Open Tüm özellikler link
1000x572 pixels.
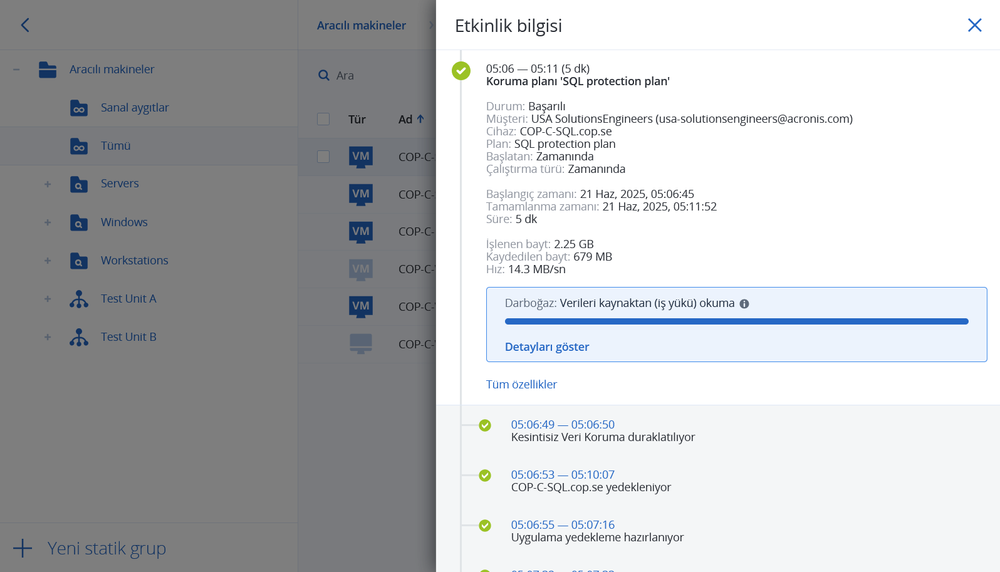[x=521, y=385]
